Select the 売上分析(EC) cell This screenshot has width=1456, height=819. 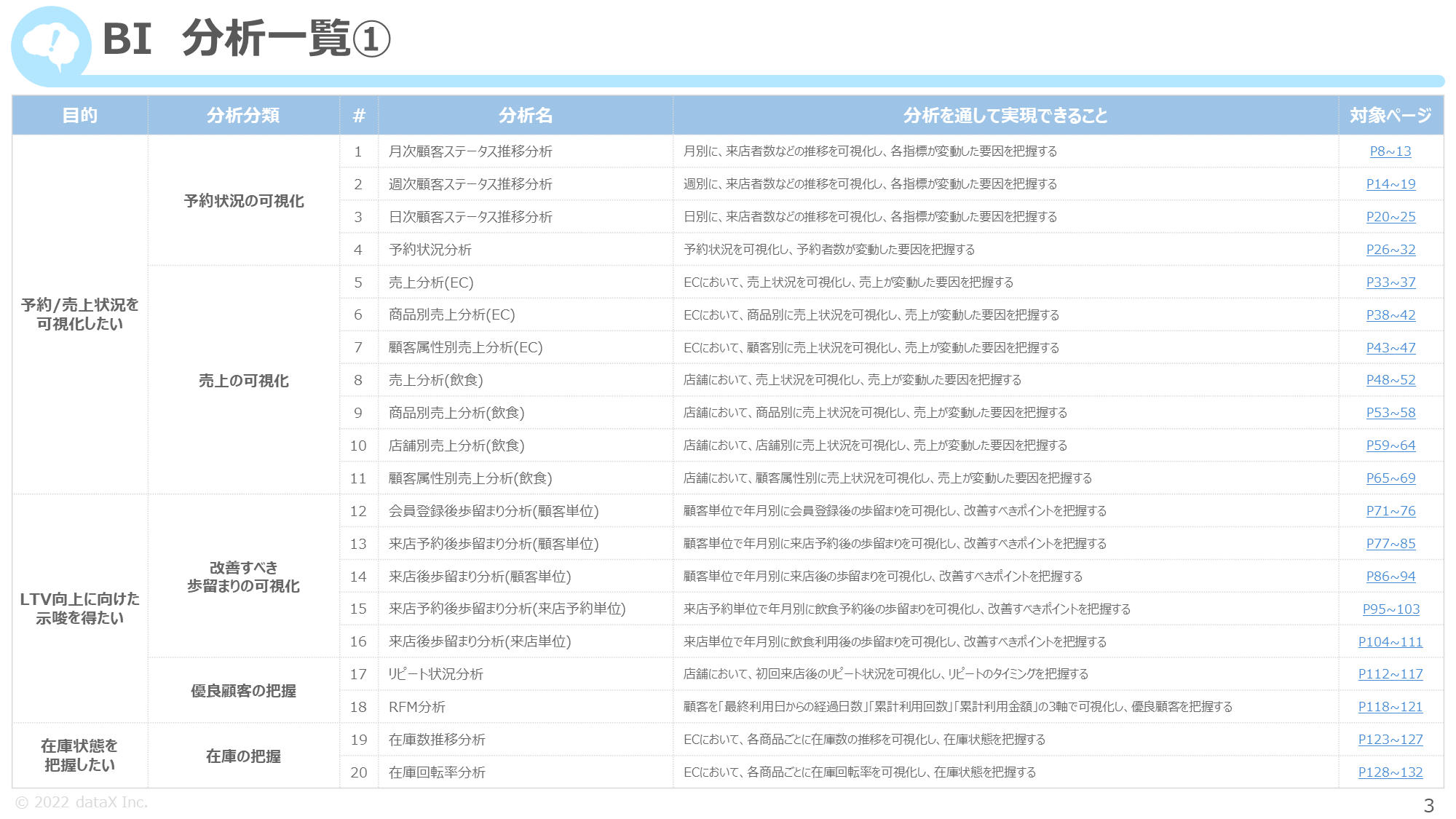point(526,282)
